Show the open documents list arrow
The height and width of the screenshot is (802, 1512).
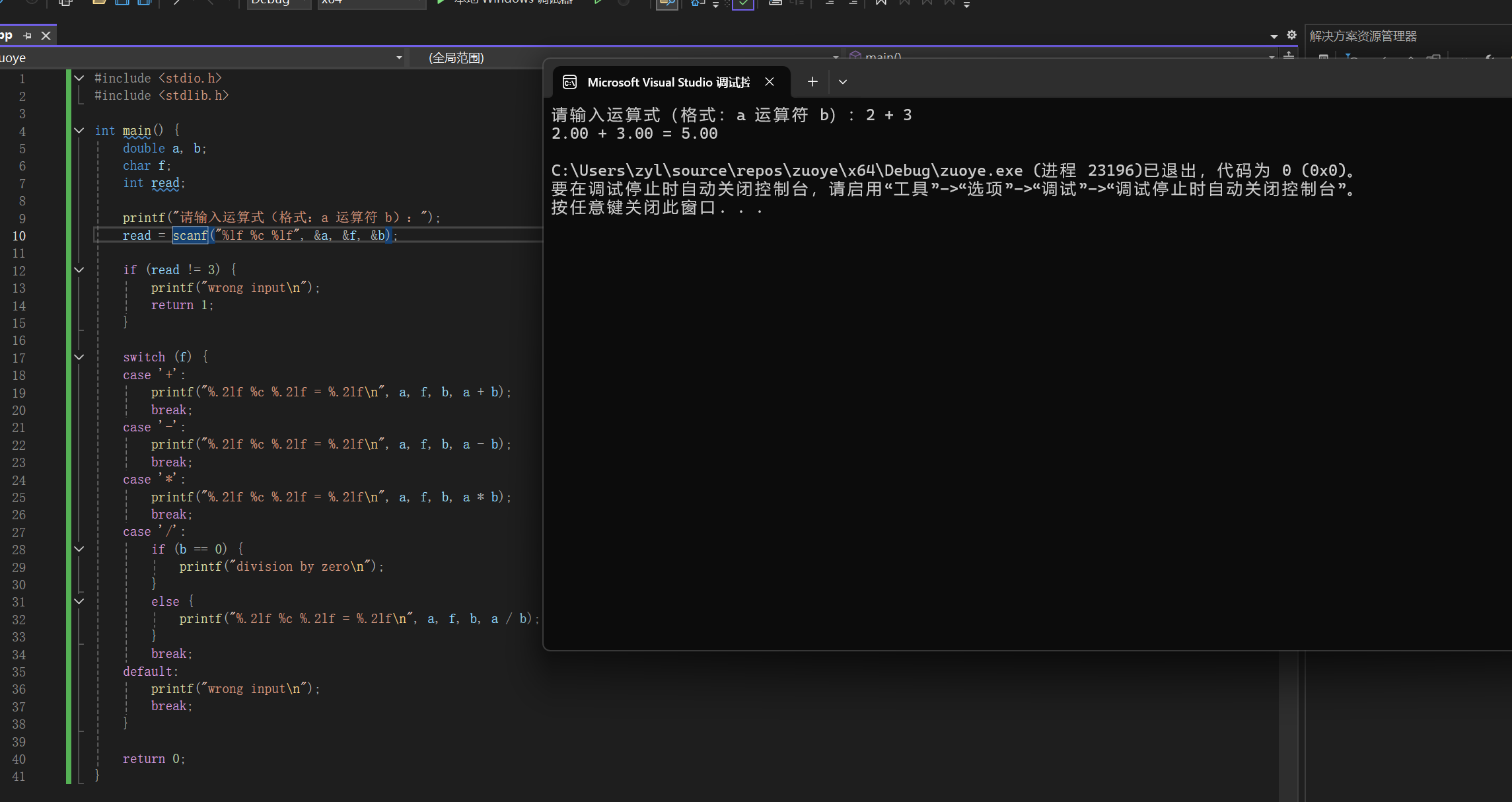1274,36
